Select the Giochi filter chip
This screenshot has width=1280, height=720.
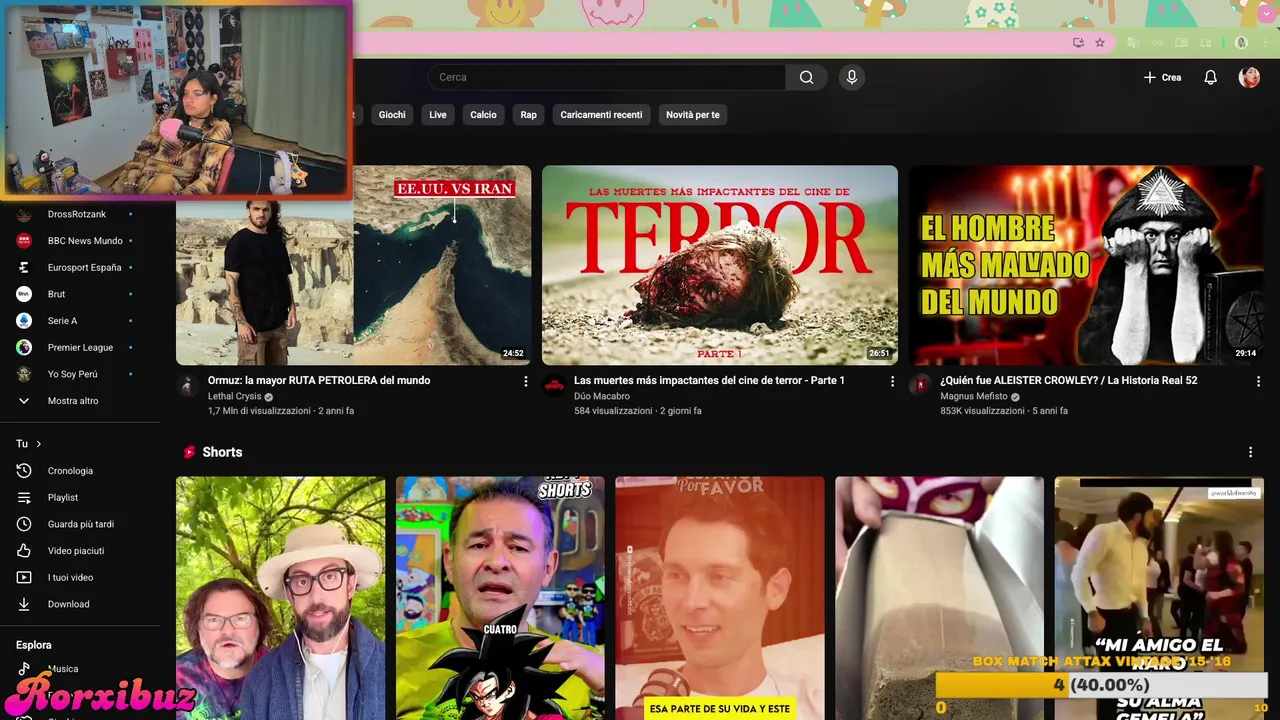tap(392, 115)
